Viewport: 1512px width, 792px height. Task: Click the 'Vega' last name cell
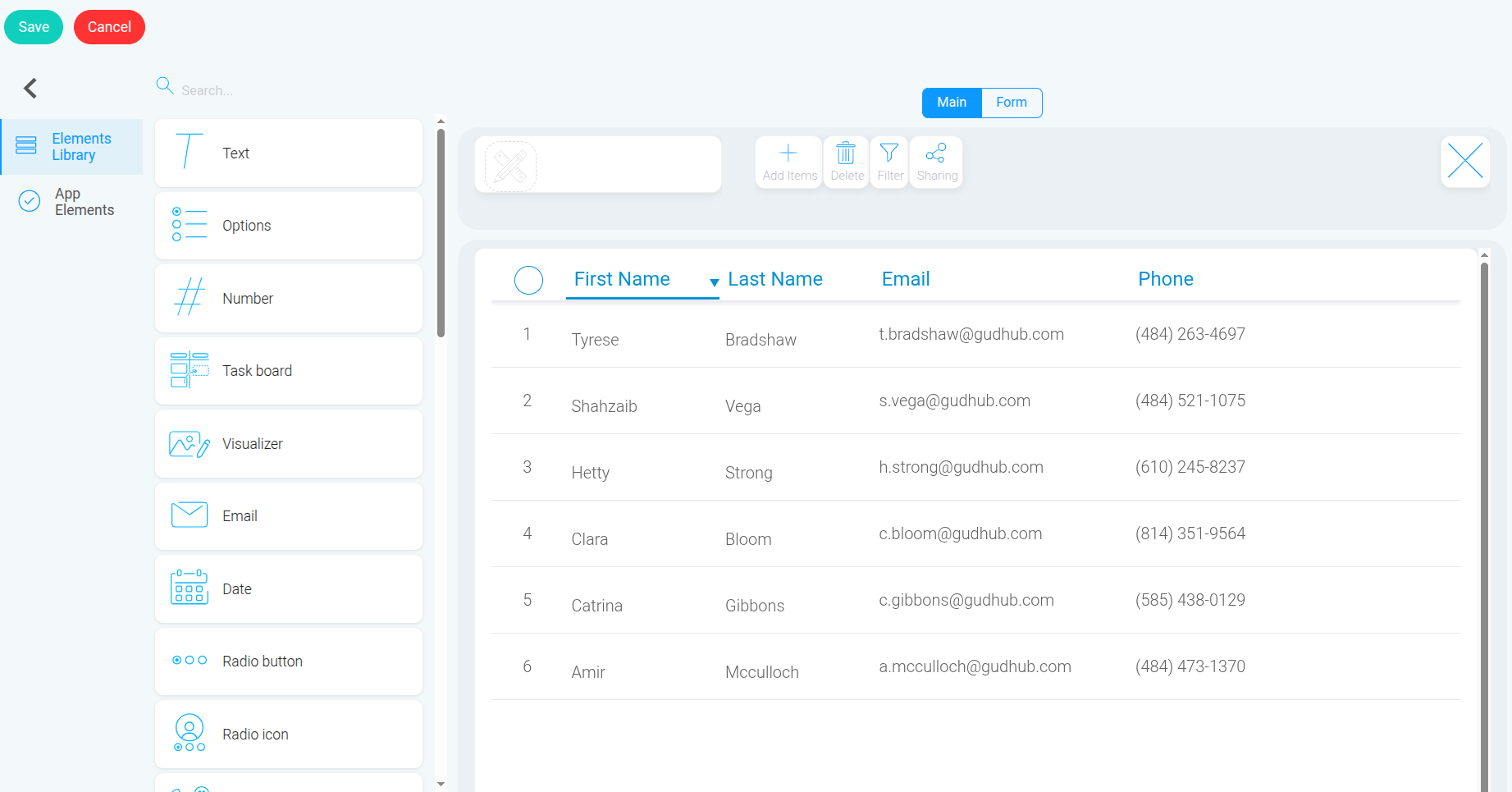(743, 406)
